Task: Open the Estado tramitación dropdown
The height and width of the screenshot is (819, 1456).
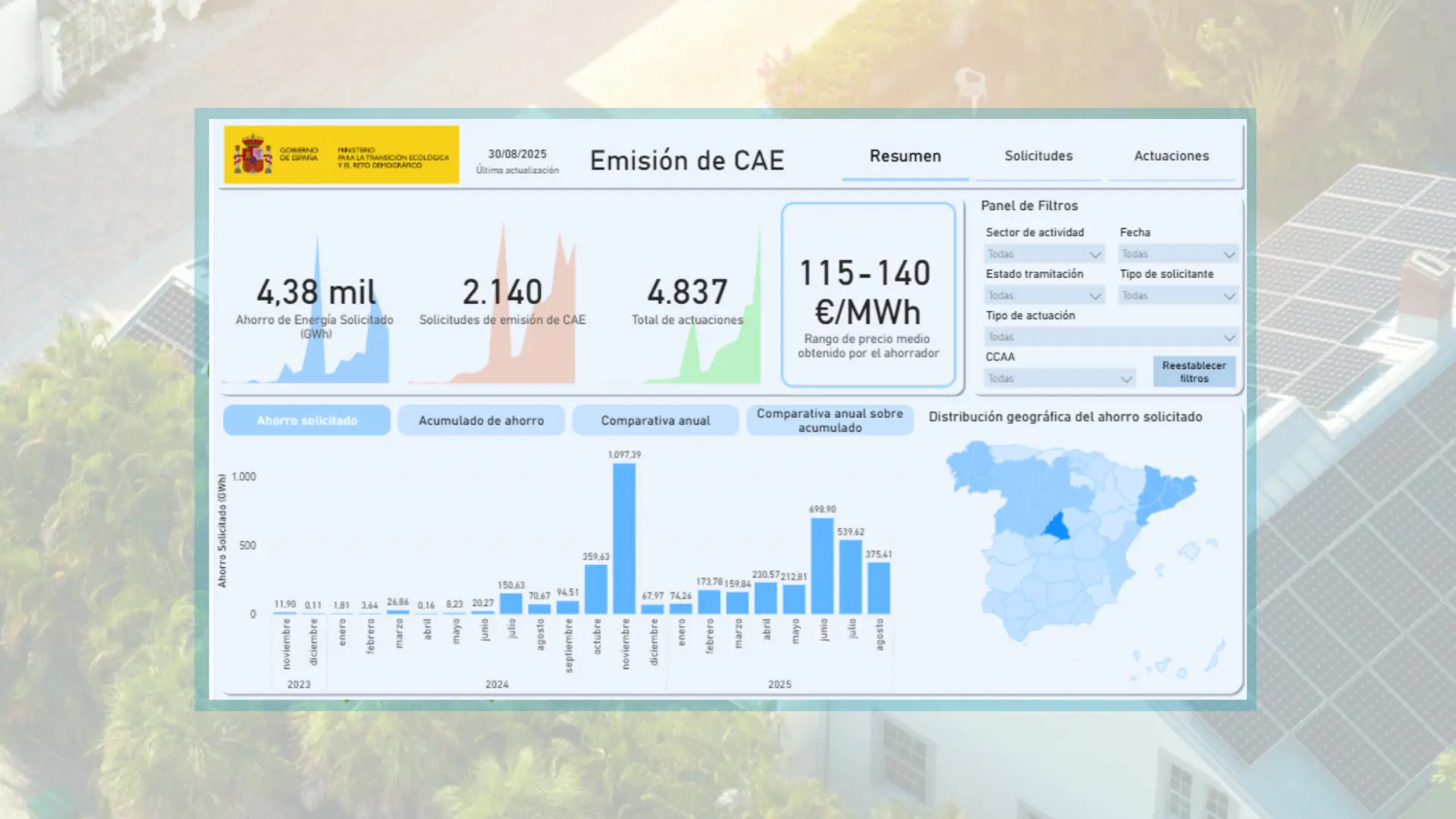Action: (1043, 295)
